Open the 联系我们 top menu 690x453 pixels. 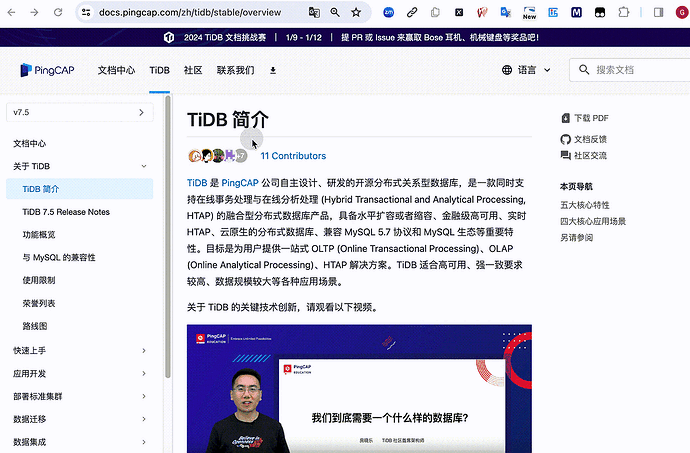coord(235,70)
